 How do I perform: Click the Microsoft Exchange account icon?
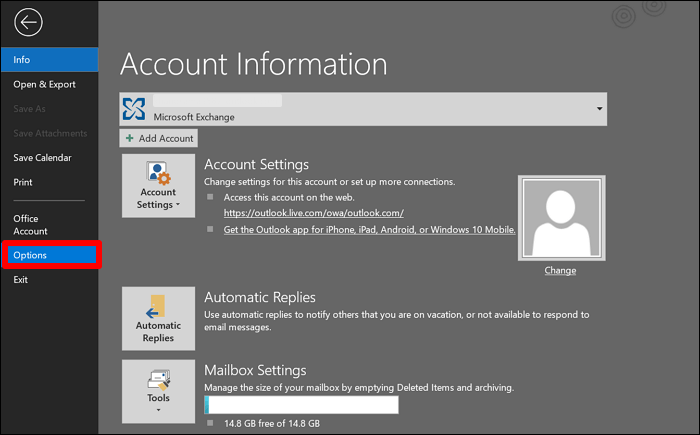pos(135,109)
